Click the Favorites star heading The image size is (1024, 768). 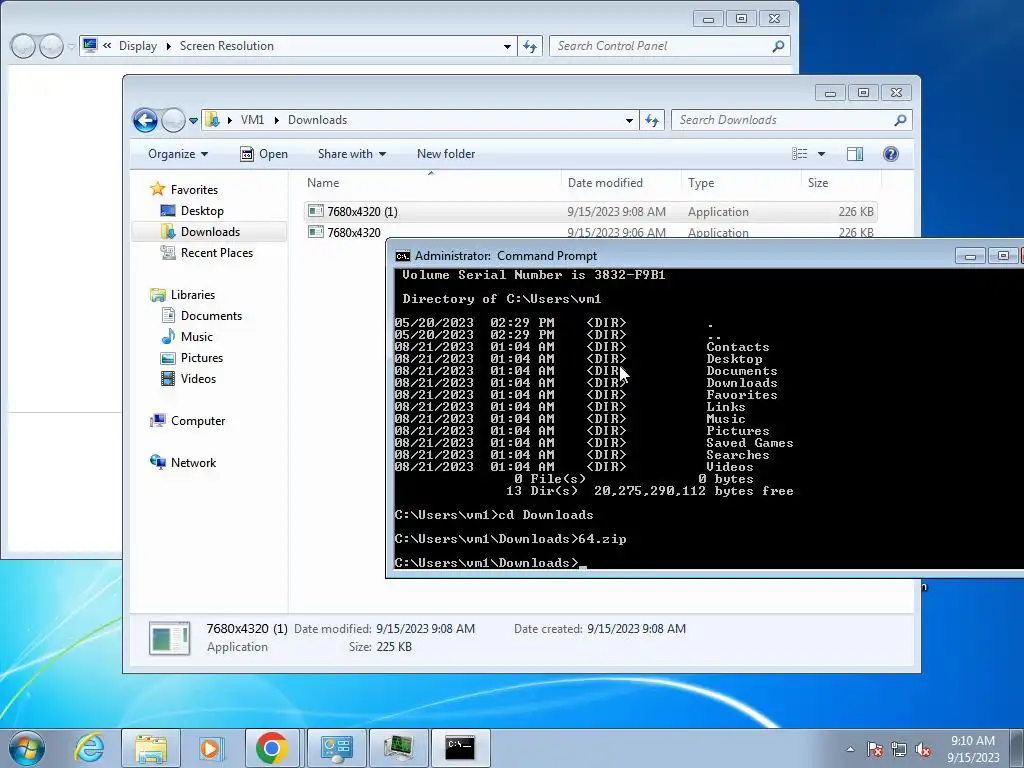coord(184,189)
